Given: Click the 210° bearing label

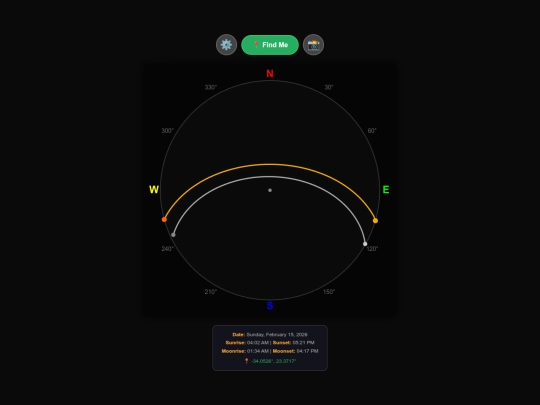Looking at the screenshot, I should pos(211,292).
